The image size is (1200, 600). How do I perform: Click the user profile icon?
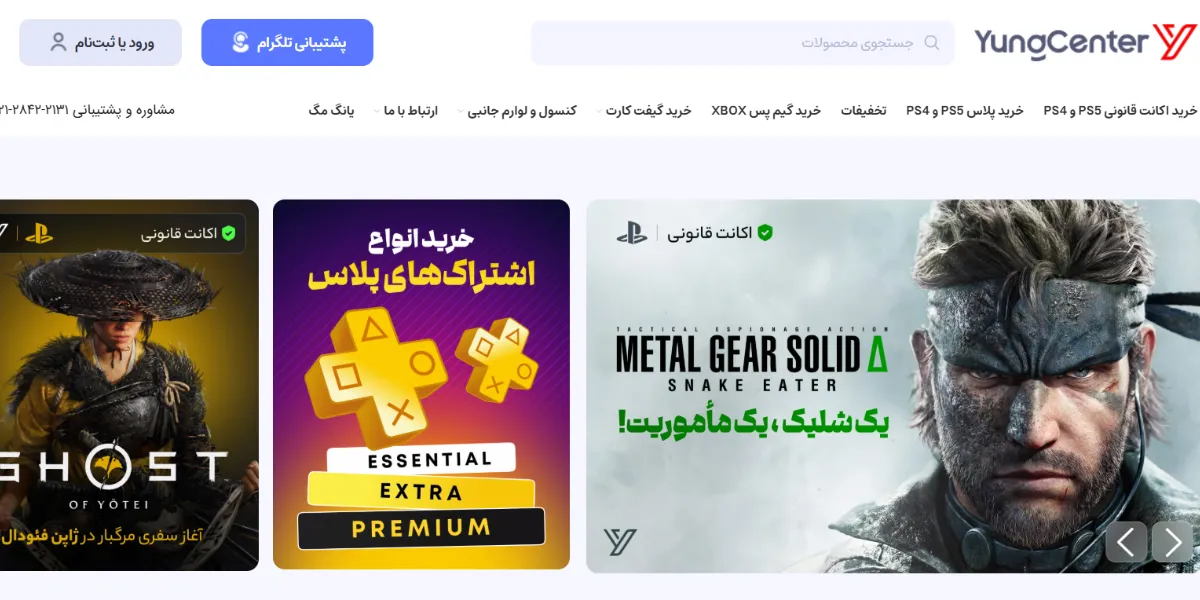point(59,43)
